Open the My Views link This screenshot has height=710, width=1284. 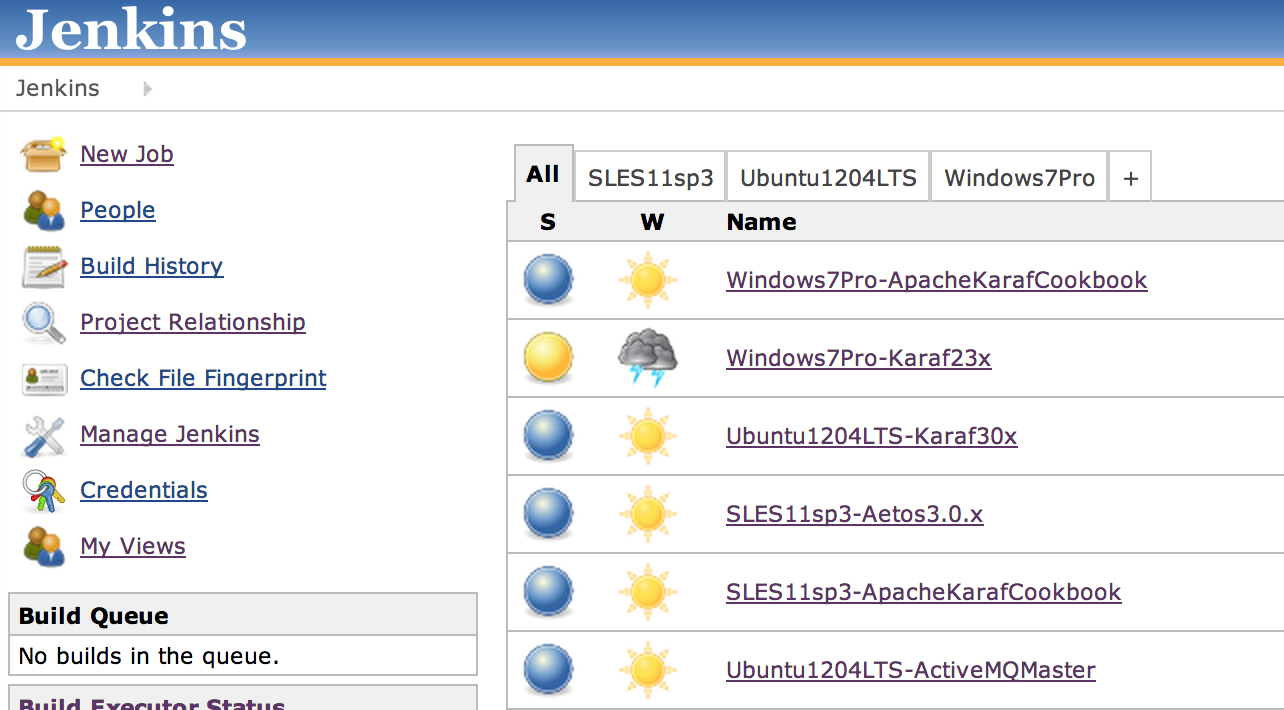[133, 546]
